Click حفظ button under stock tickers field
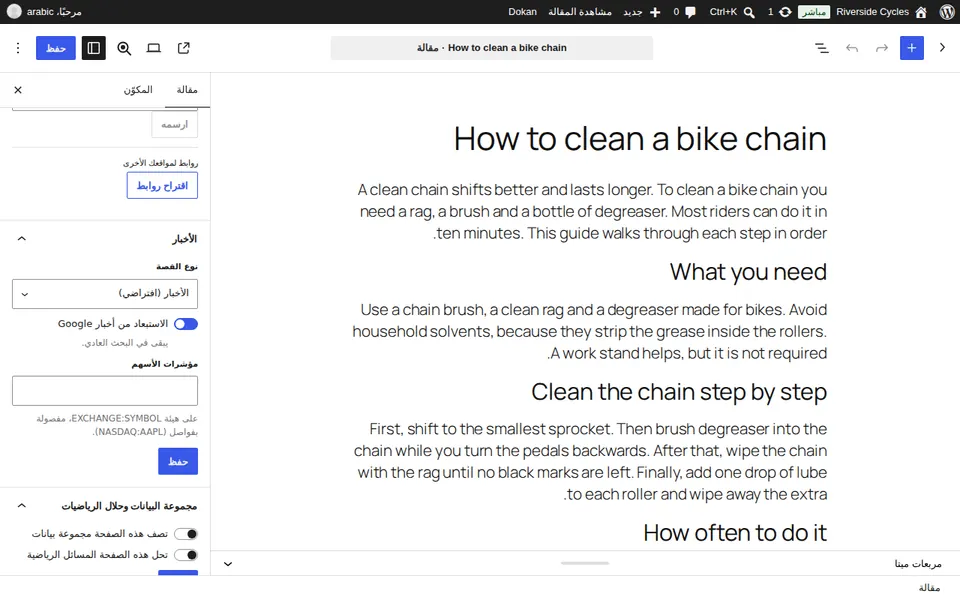Viewport: 960px width, 600px height. (178, 462)
